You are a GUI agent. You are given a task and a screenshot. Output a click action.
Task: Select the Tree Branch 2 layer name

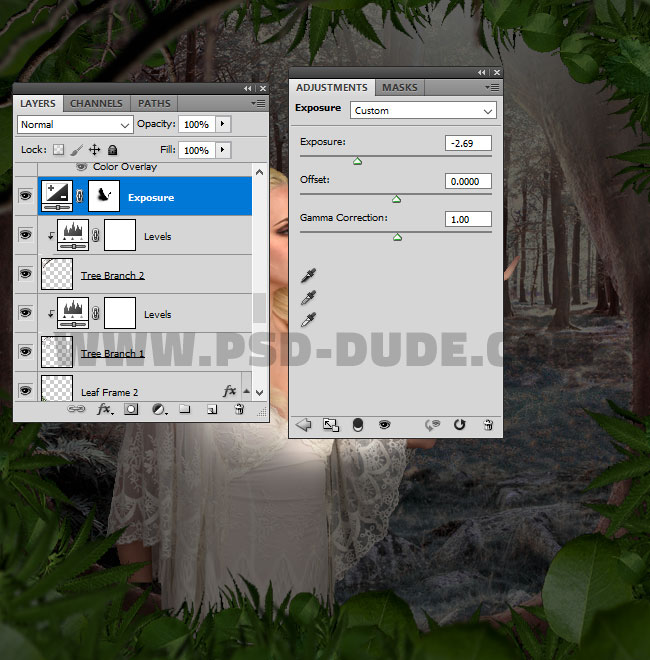(x=112, y=275)
